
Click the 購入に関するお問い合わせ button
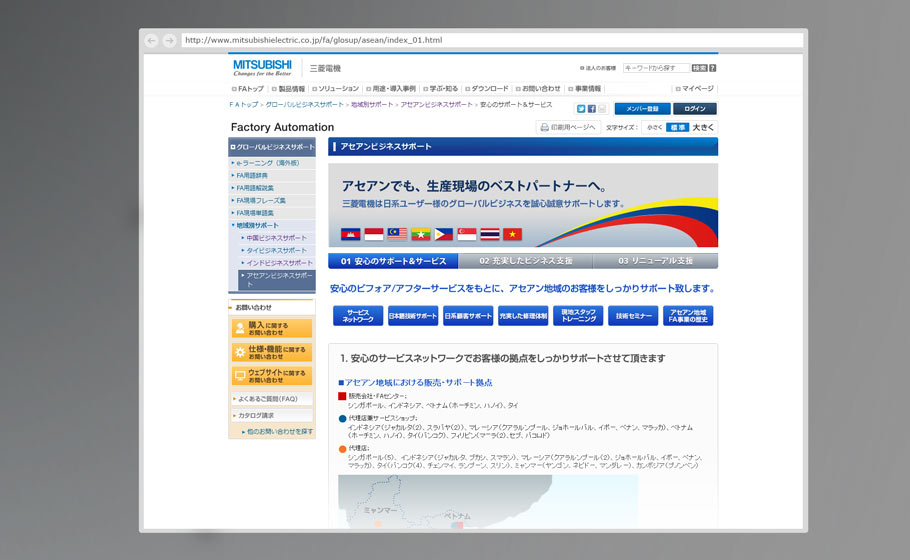click(272, 328)
